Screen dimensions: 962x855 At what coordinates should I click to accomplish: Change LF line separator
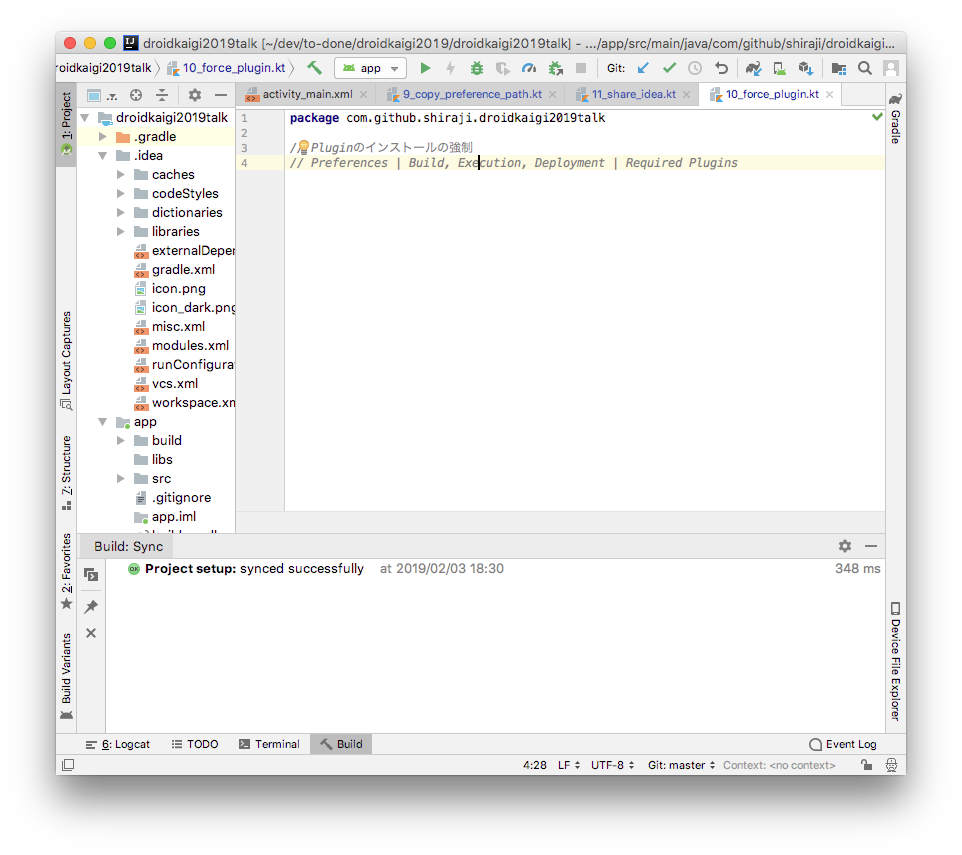(569, 765)
